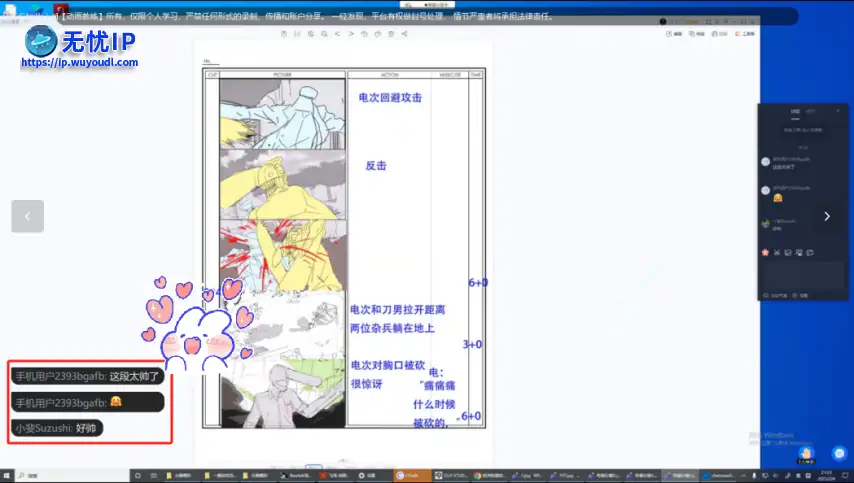Switch to the second tab in chat panel
854x483 pixels.
click(x=811, y=111)
